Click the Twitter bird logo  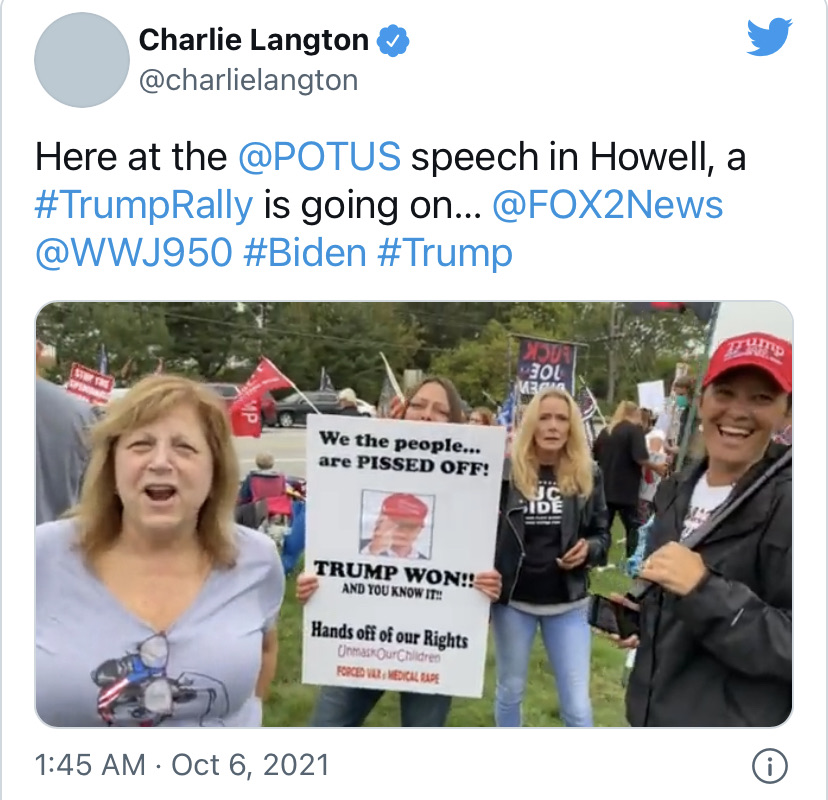[769, 36]
